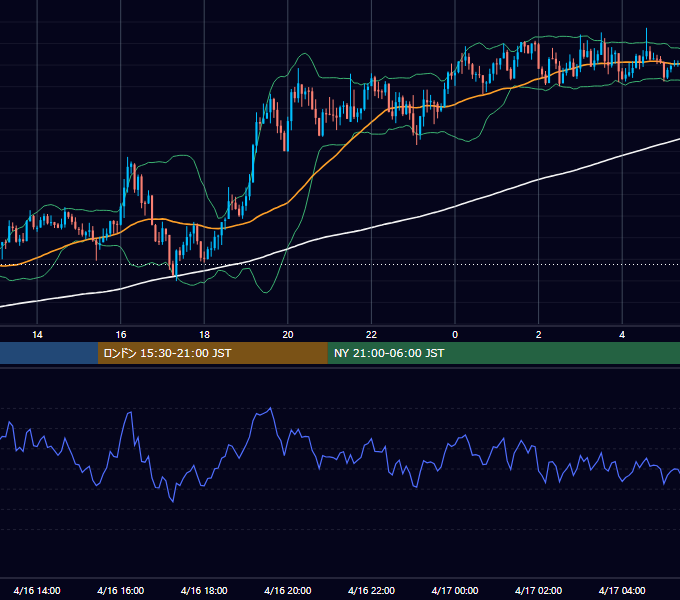The height and width of the screenshot is (600, 680).
Task: Select the NY 21:00-06:00 JST session bar
Action: point(503,353)
